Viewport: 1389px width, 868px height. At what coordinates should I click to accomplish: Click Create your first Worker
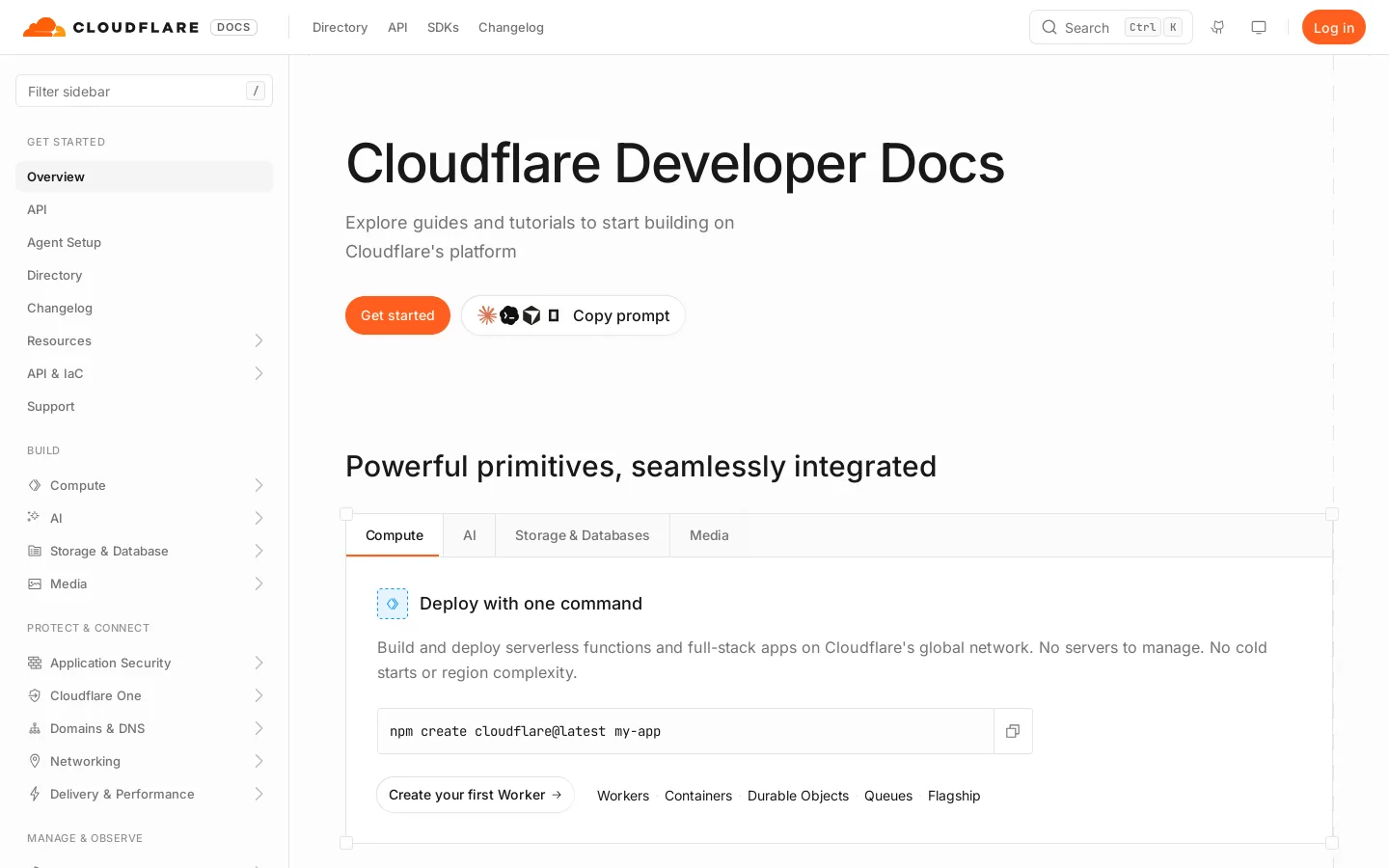click(476, 795)
